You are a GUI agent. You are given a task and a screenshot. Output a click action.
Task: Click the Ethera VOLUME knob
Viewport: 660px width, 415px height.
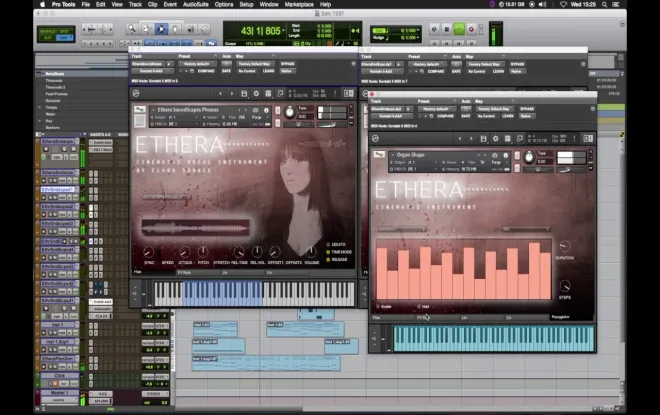click(311, 252)
